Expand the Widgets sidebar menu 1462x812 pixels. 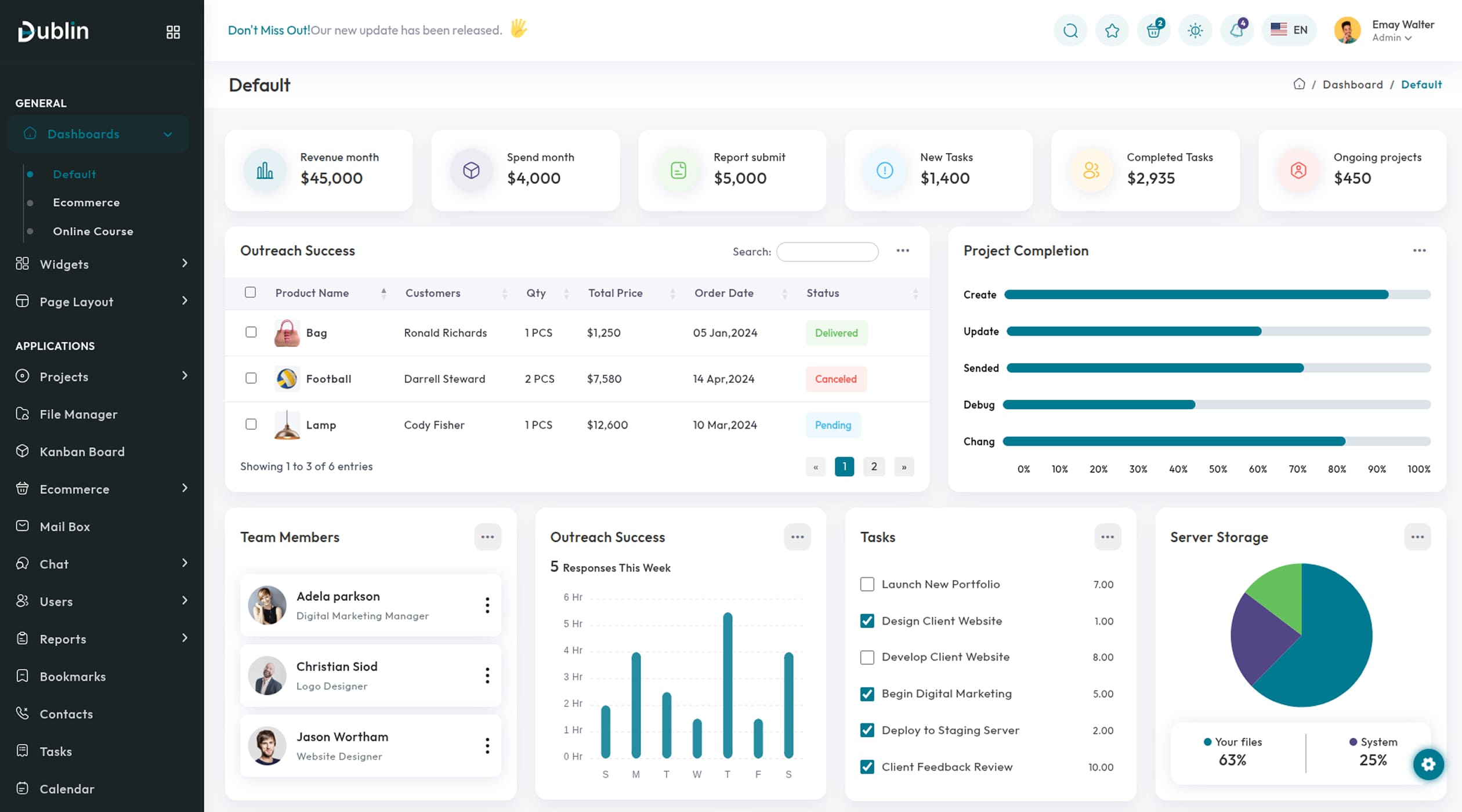click(x=102, y=264)
